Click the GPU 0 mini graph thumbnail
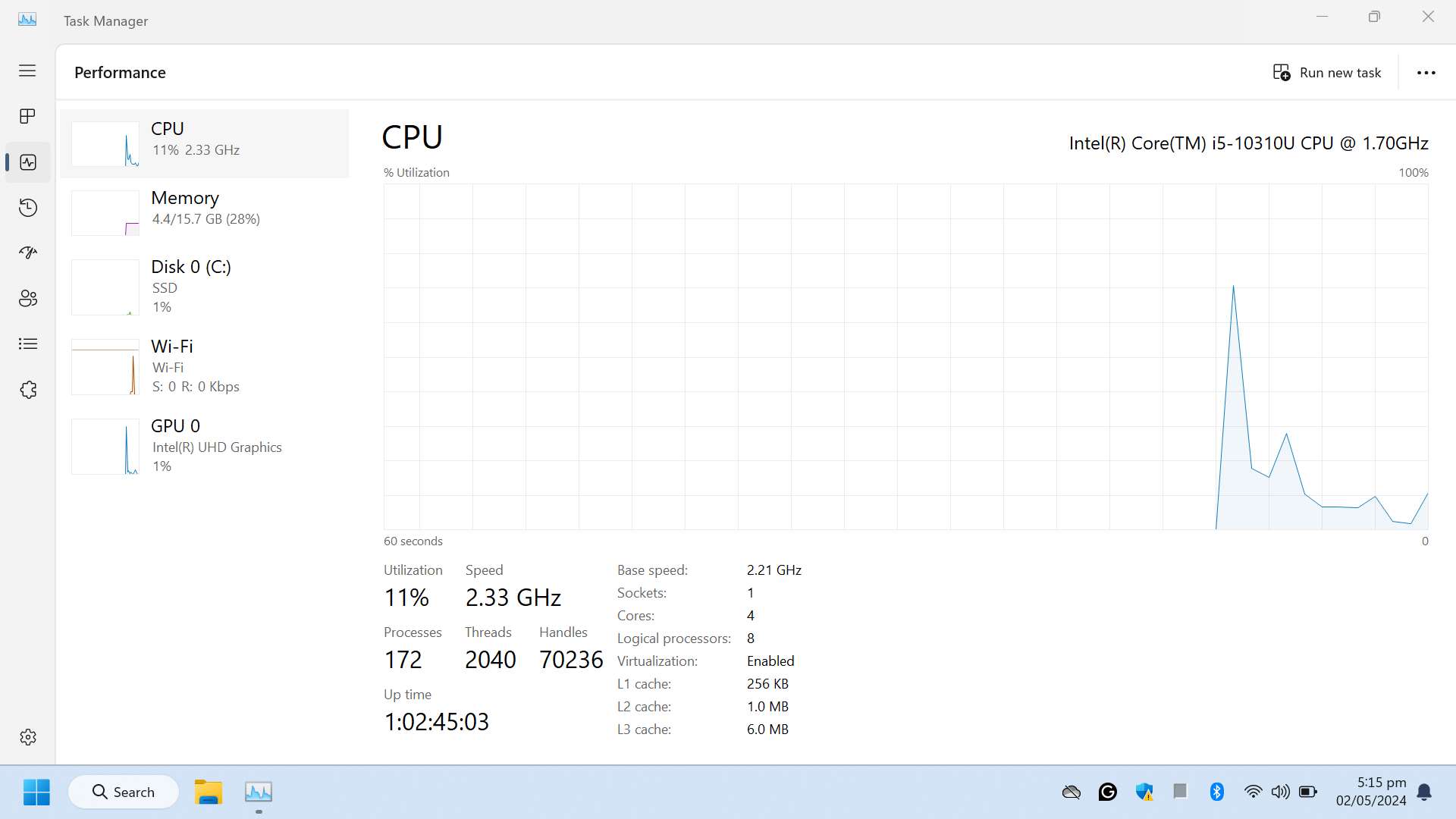Viewport: 1456px width, 819px height. [105, 447]
